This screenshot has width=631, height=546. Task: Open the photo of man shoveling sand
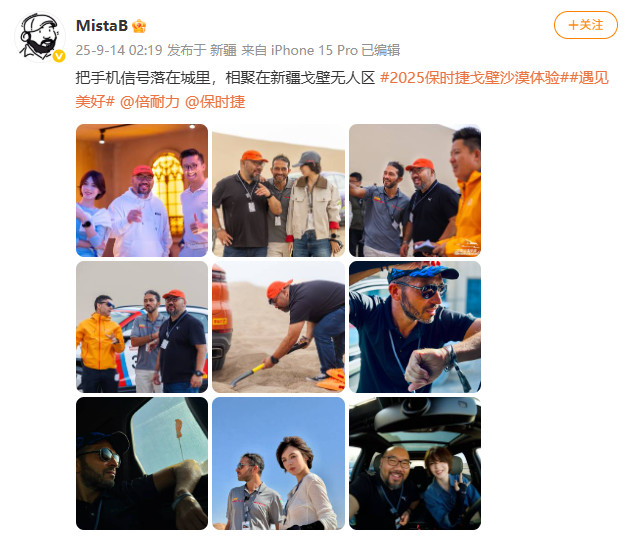[278, 327]
